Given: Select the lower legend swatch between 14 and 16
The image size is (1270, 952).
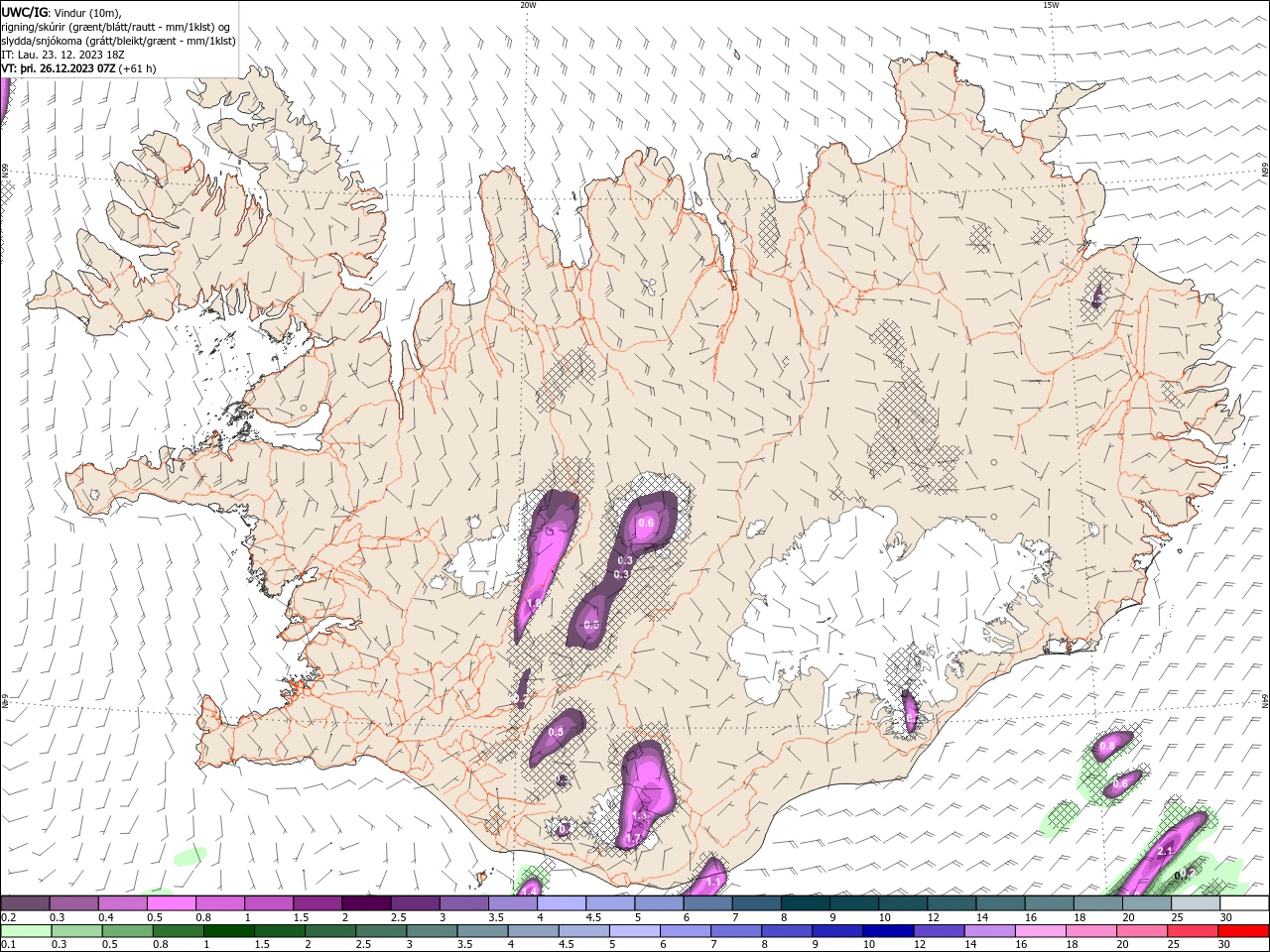Looking at the screenshot, I should [990, 931].
